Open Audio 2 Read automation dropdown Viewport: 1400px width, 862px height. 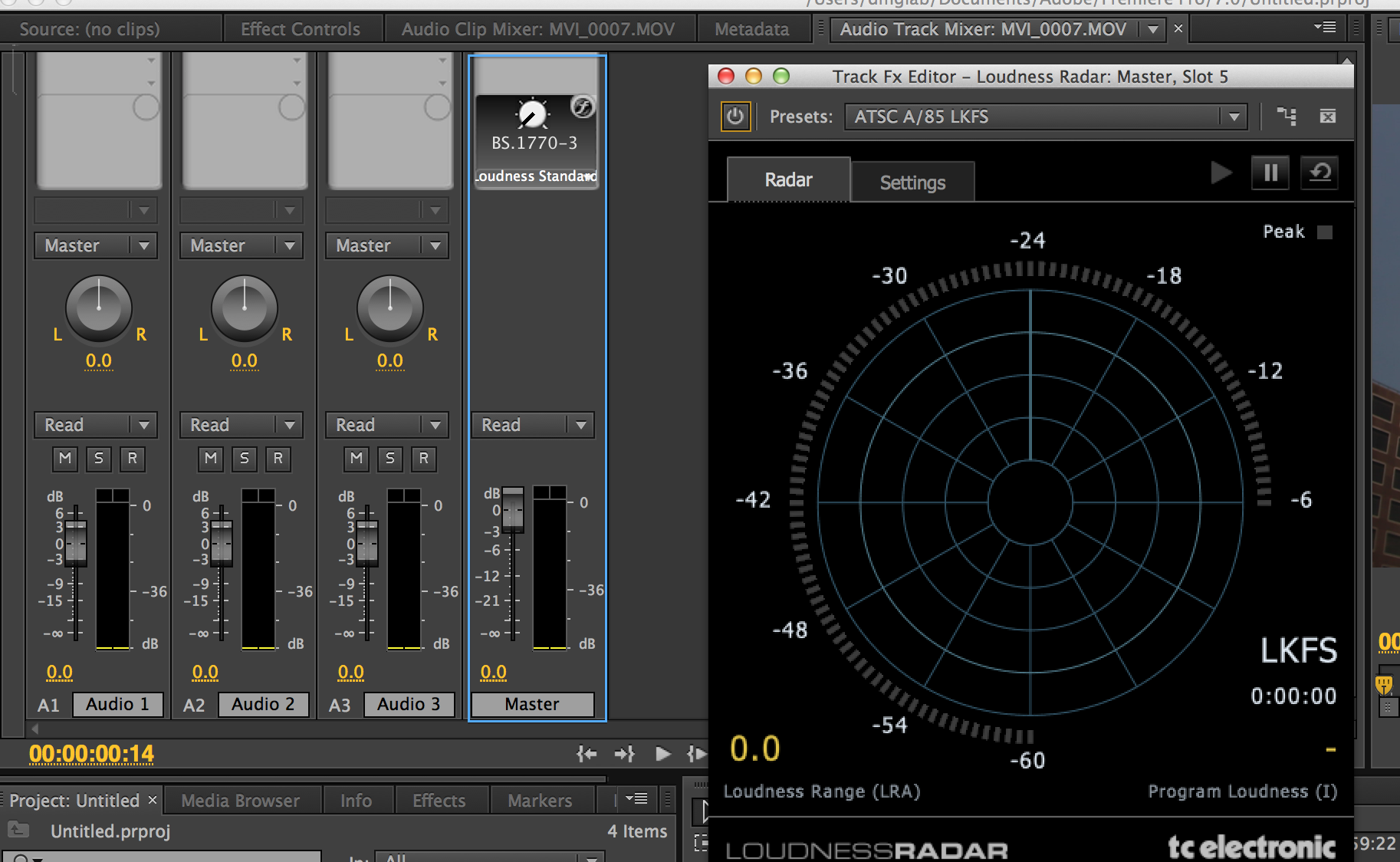[x=242, y=425]
